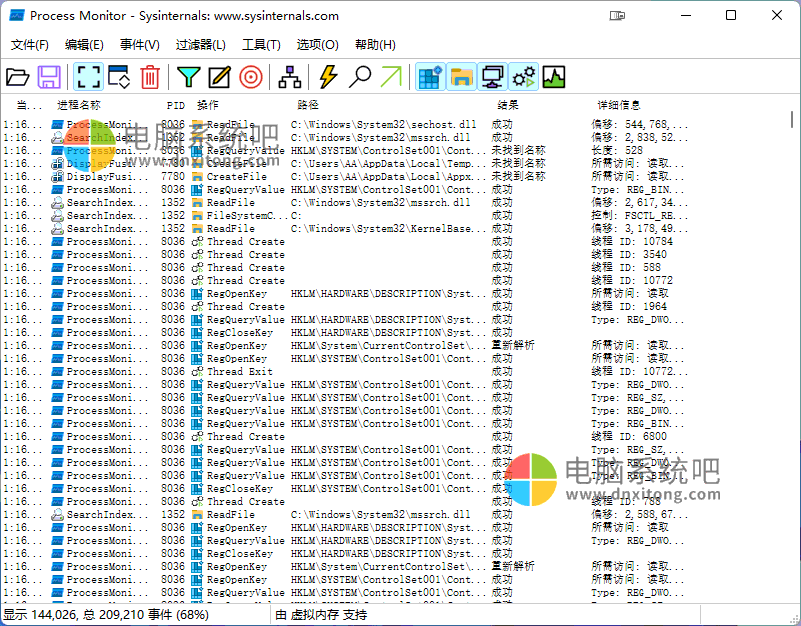This screenshot has width=801, height=626.
Task: Click the SearchIndex process icon in mssrch.dll 2,617 row
Action: click(x=57, y=203)
